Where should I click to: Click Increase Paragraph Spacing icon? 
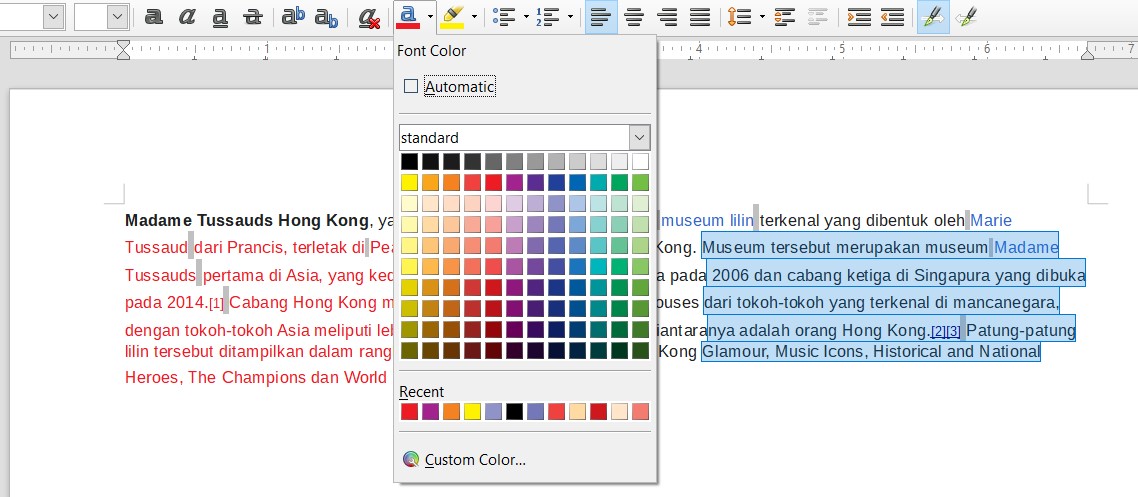point(785,17)
